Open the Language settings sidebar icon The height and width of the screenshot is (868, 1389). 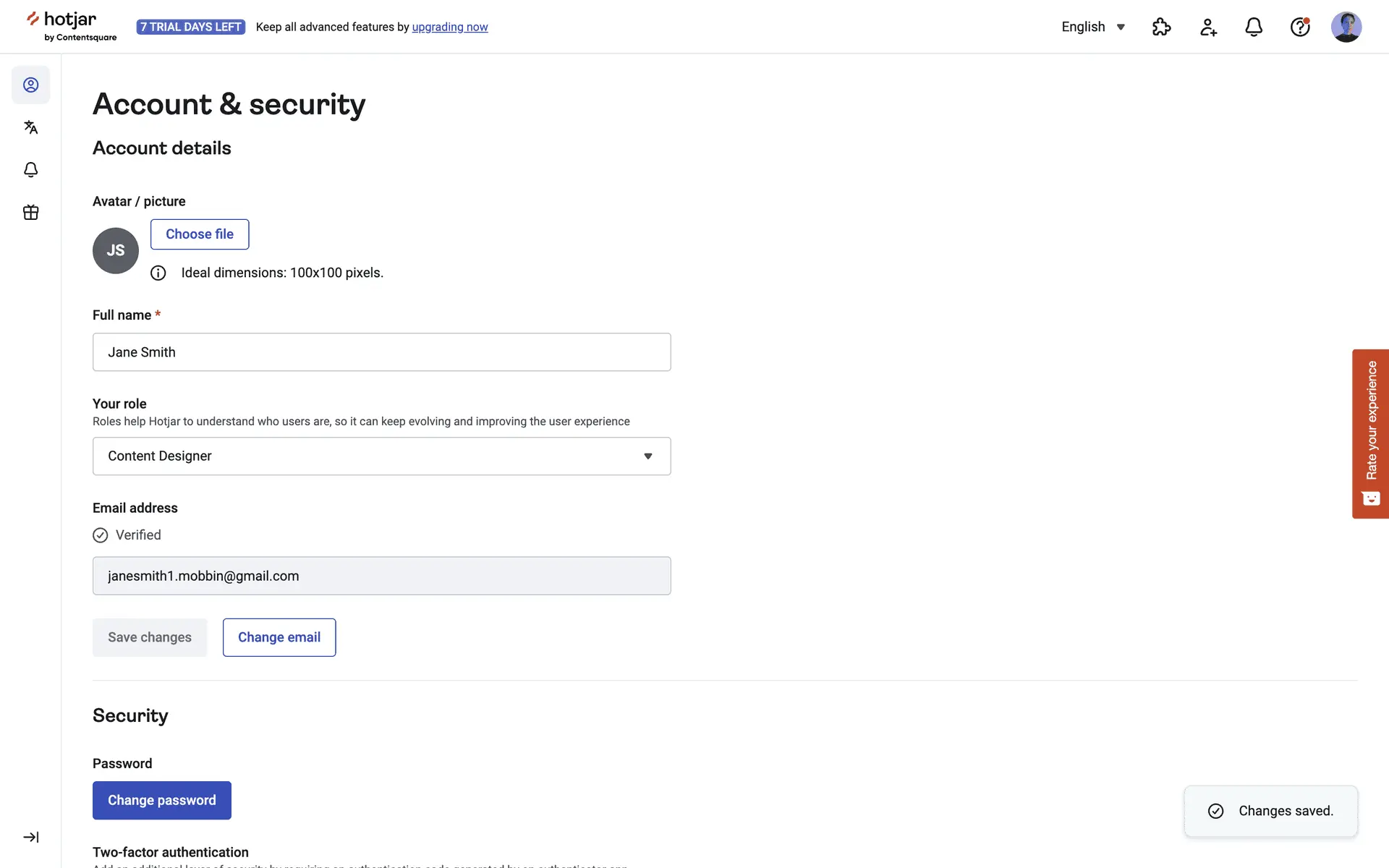point(31,127)
